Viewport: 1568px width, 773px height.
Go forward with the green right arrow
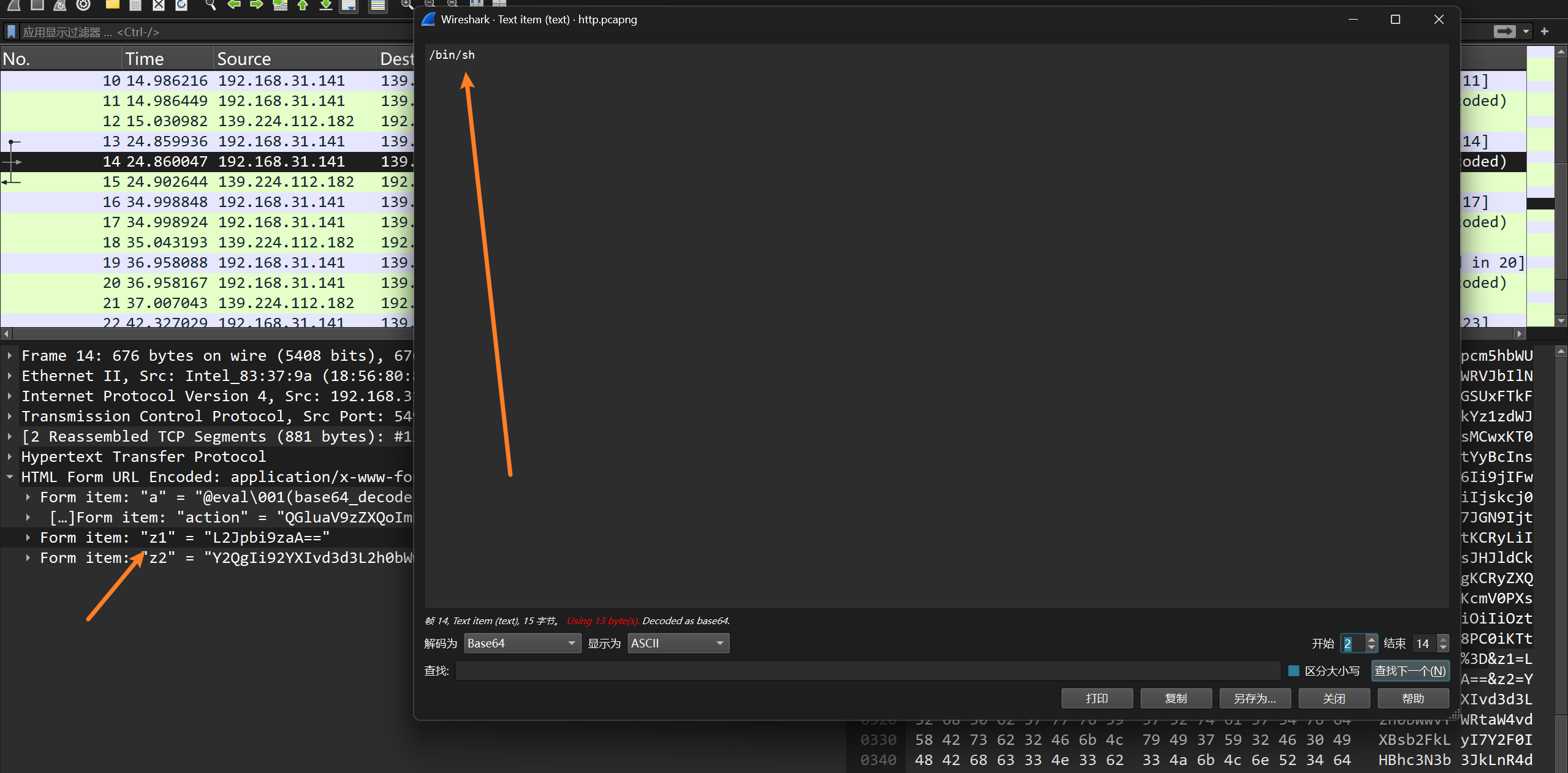coord(257,5)
